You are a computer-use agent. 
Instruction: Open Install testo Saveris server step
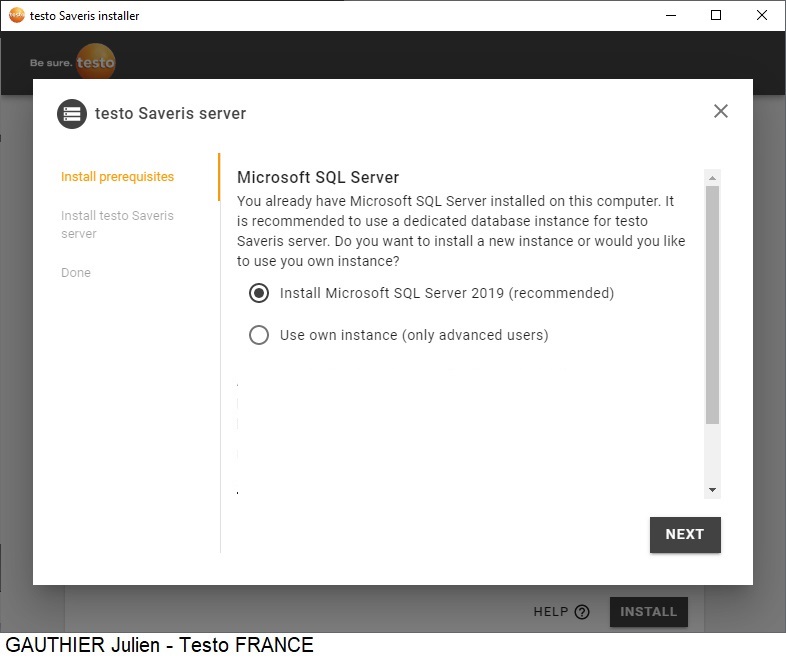tap(117, 225)
